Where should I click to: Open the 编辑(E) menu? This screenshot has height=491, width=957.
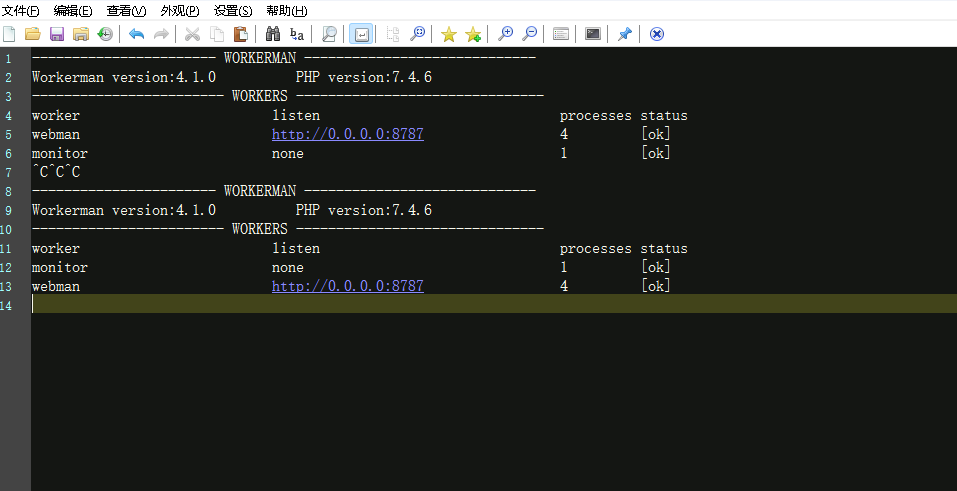coord(73,10)
